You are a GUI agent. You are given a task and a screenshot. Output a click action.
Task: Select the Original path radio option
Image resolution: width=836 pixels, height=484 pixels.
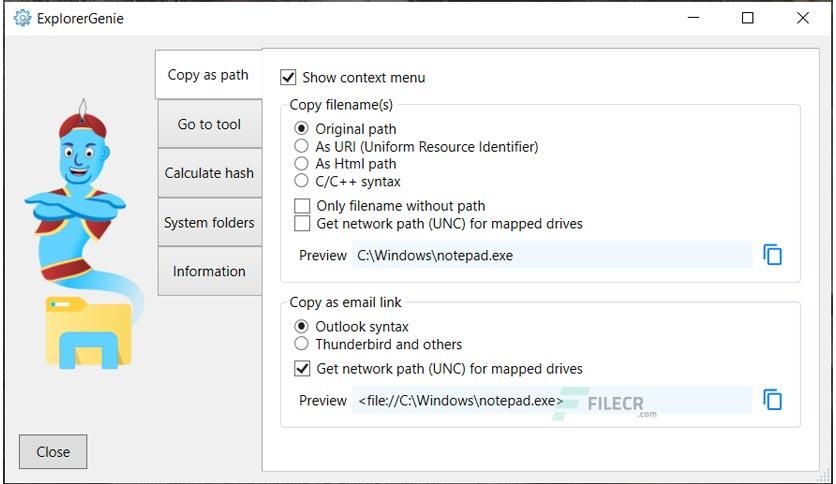(301, 128)
